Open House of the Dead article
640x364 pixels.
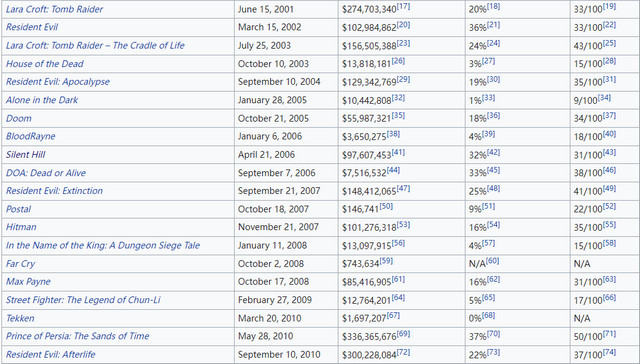coord(44,64)
